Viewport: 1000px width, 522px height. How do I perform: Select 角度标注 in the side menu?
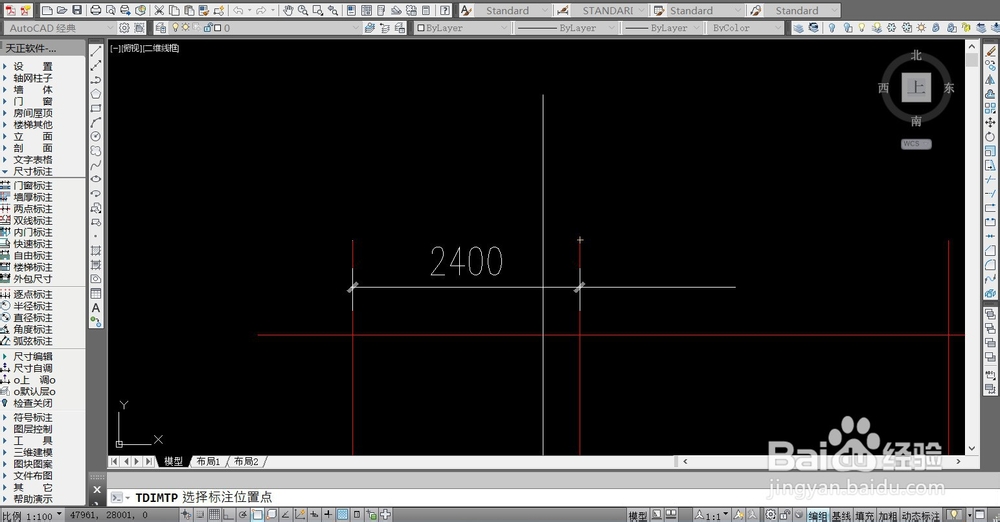point(33,329)
